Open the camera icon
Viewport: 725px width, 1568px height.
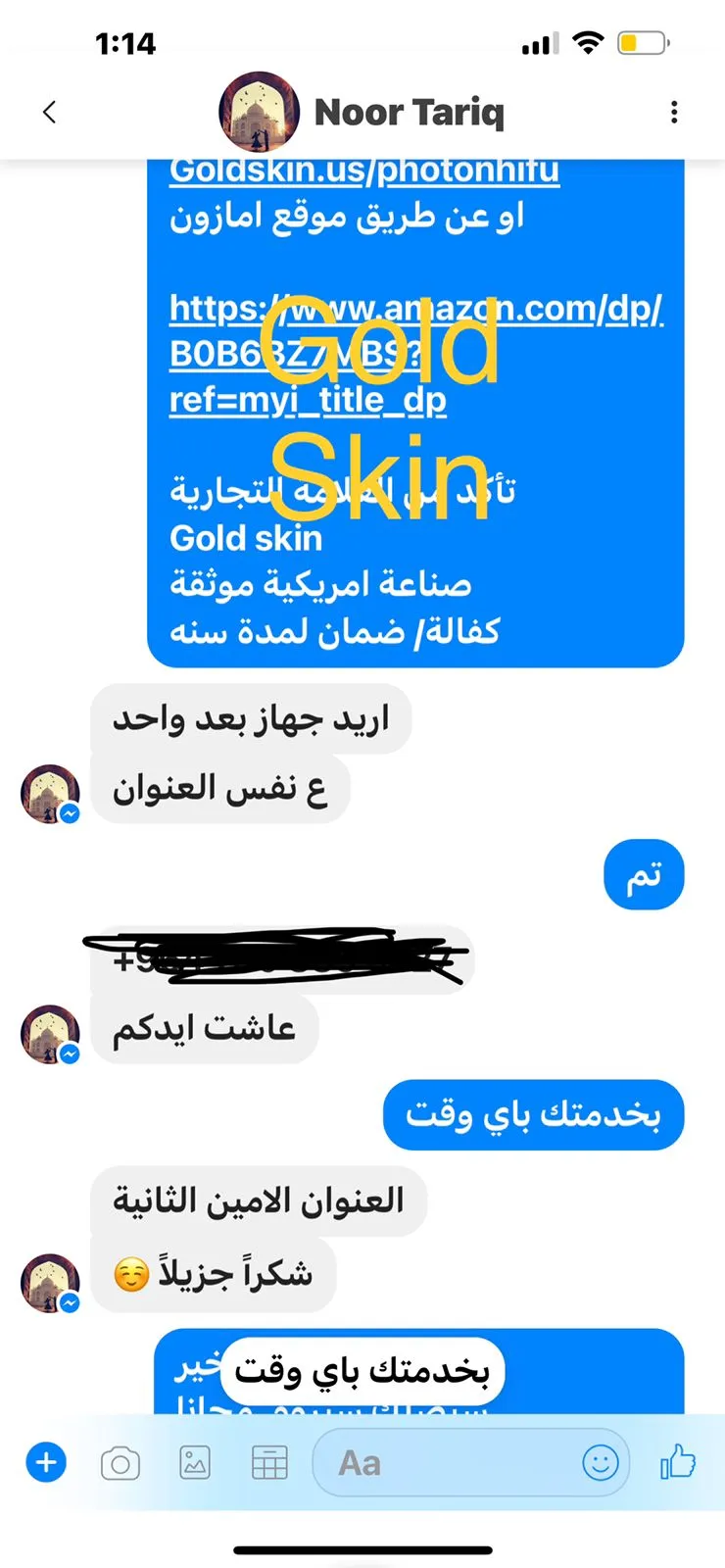click(x=121, y=1464)
